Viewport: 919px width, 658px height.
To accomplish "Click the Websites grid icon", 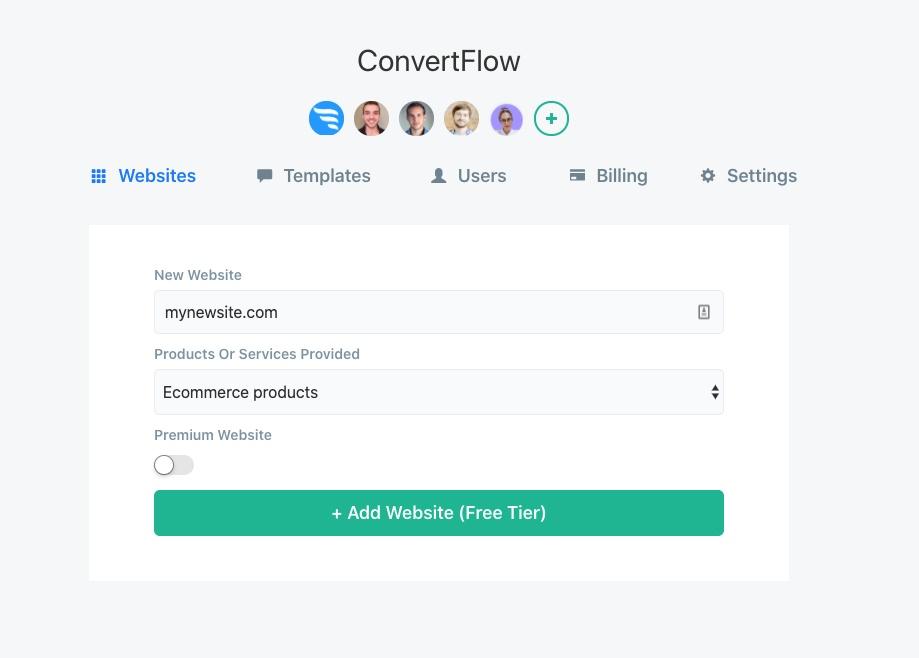I will tap(98, 176).
